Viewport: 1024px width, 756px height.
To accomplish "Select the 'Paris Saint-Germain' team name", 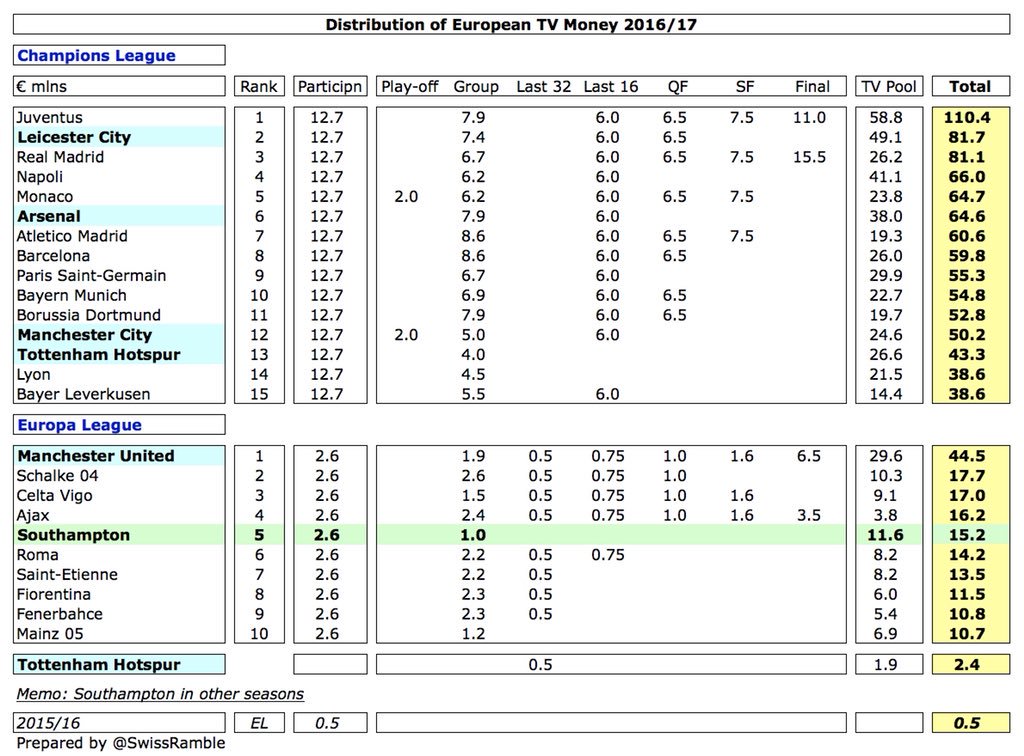I will pyautogui.click(x=91, y=276).
